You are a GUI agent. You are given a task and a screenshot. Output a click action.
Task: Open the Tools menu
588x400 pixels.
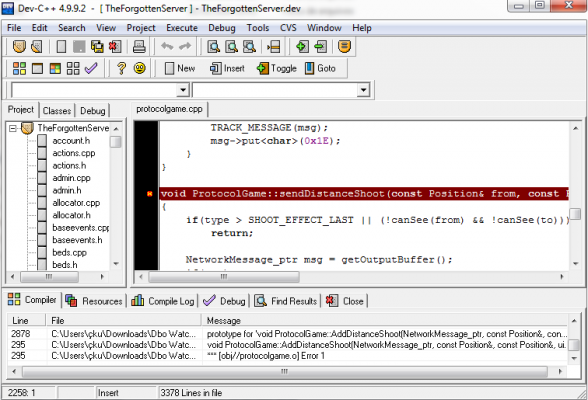pyautogui.click(x=258, y=28)
